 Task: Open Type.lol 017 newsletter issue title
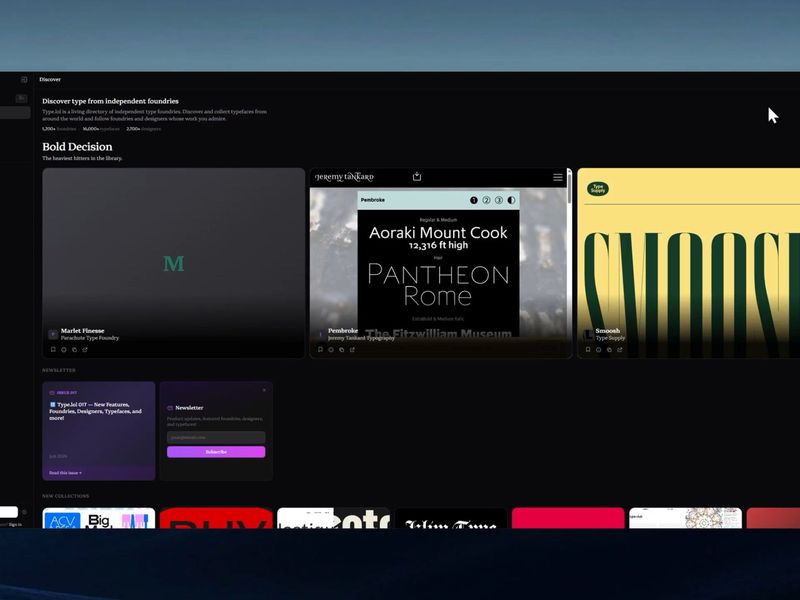(95, 411)
